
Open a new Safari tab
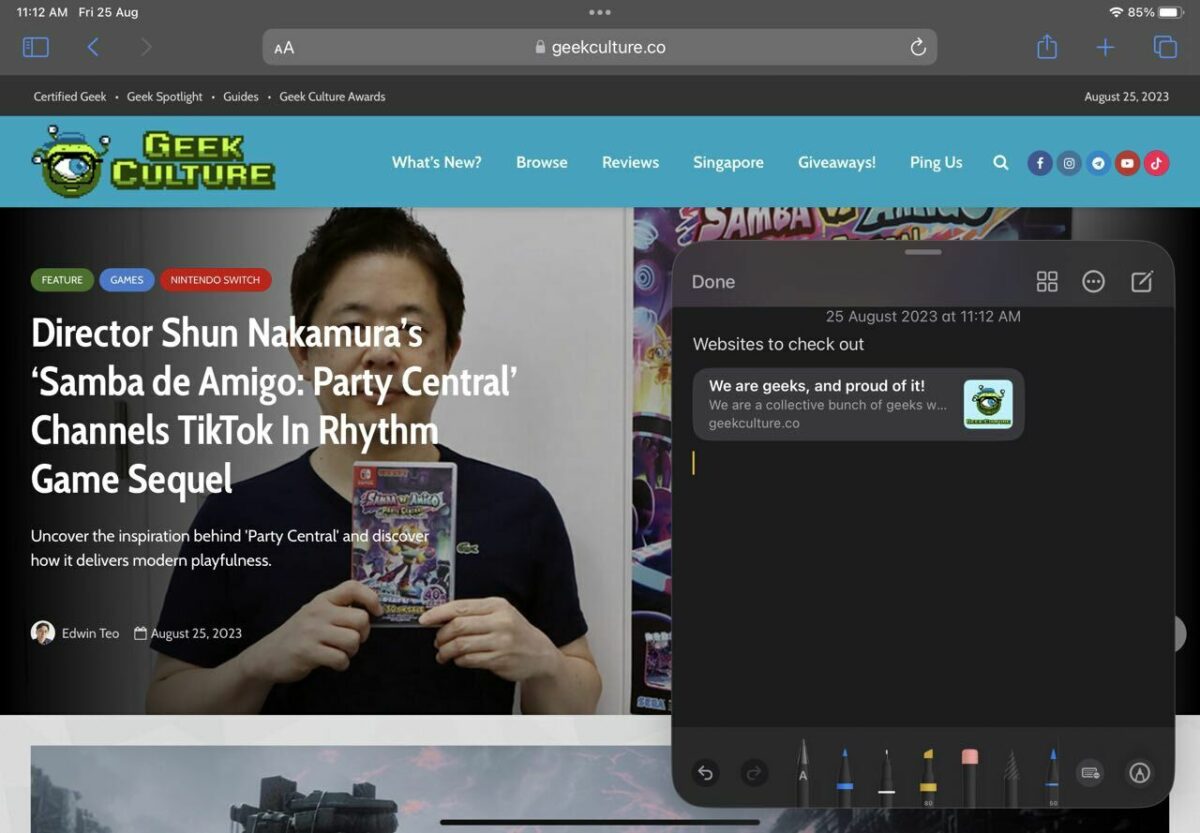[x=1105, y=47]
